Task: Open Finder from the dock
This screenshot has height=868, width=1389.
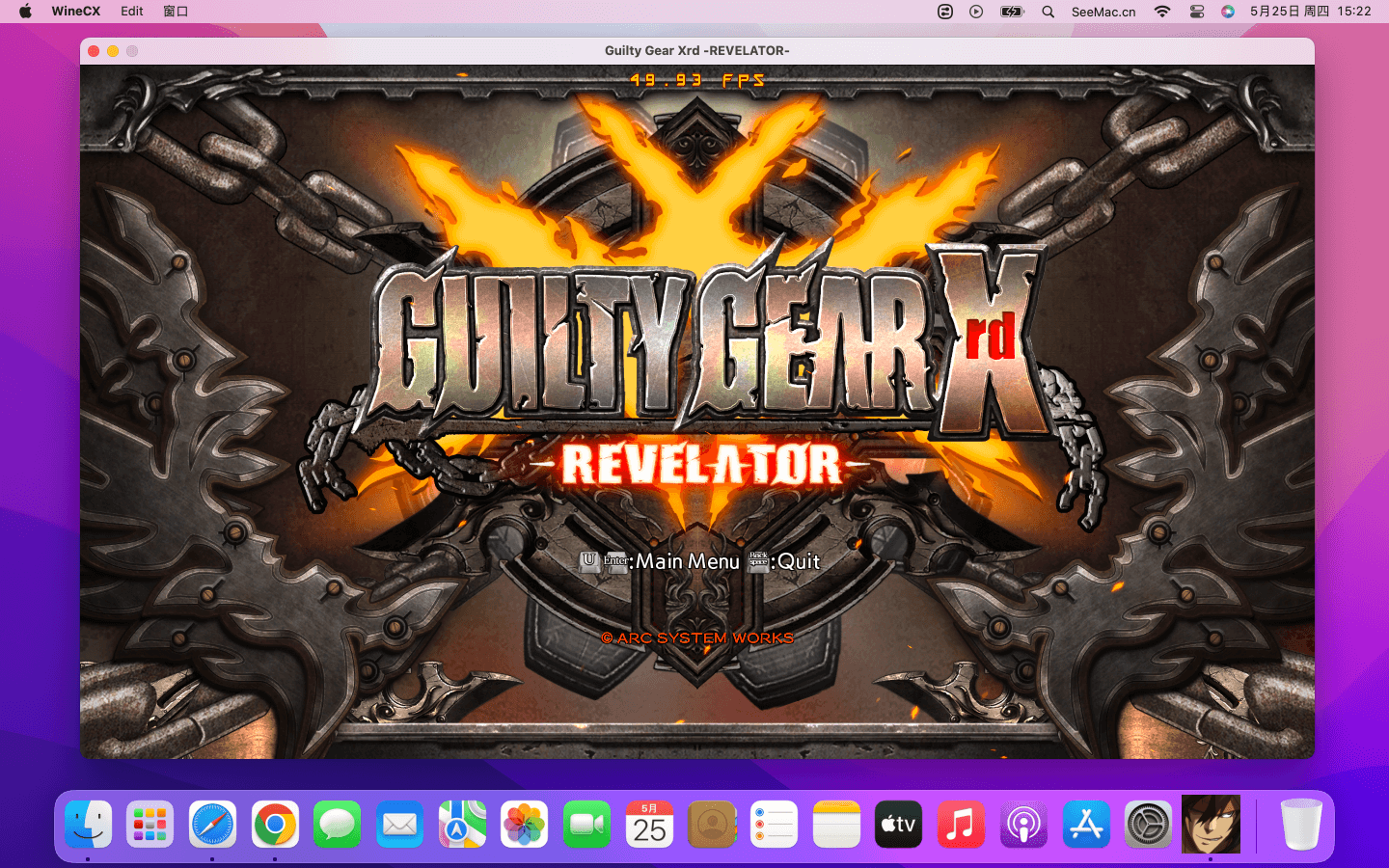Action: 88,825
